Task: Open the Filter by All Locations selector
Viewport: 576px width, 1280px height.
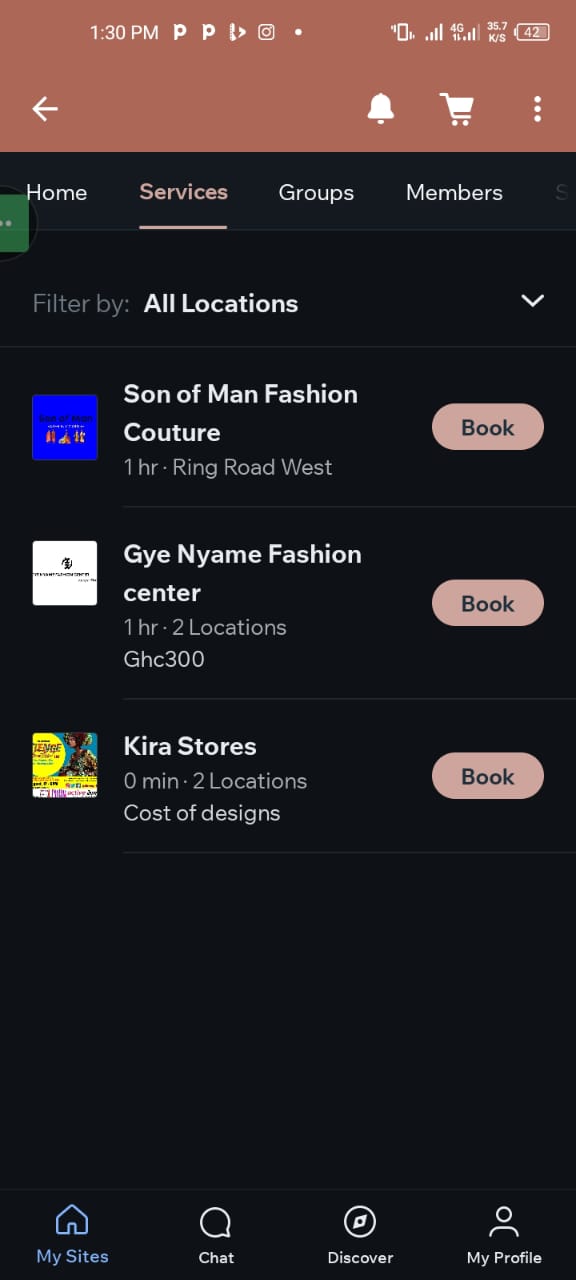Action: [x=288, y=303]
